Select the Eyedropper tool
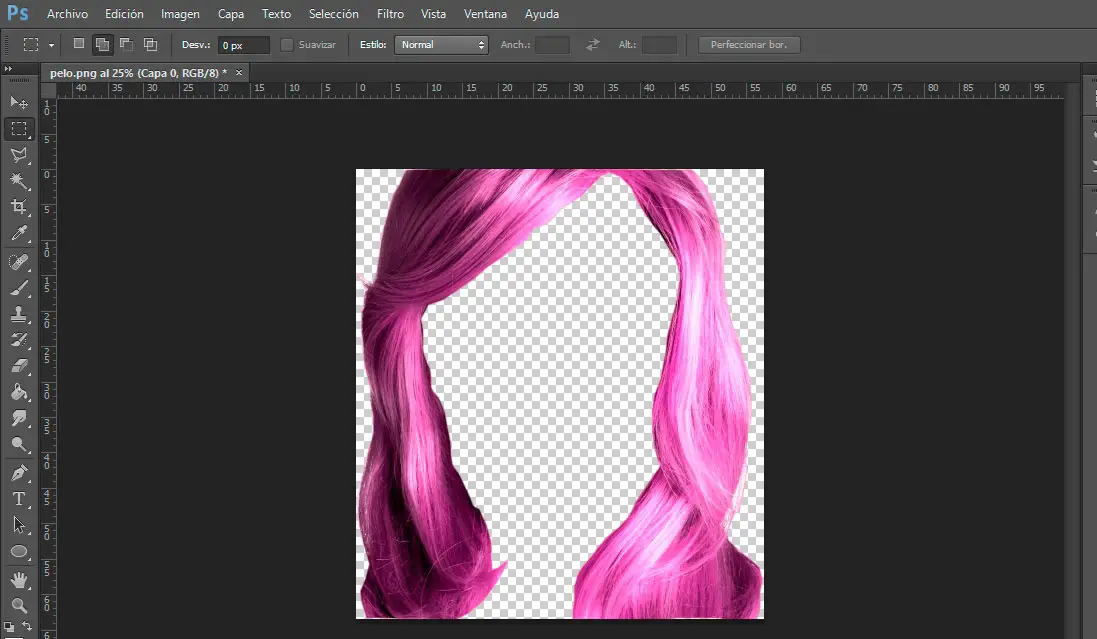 coord(19,234)
